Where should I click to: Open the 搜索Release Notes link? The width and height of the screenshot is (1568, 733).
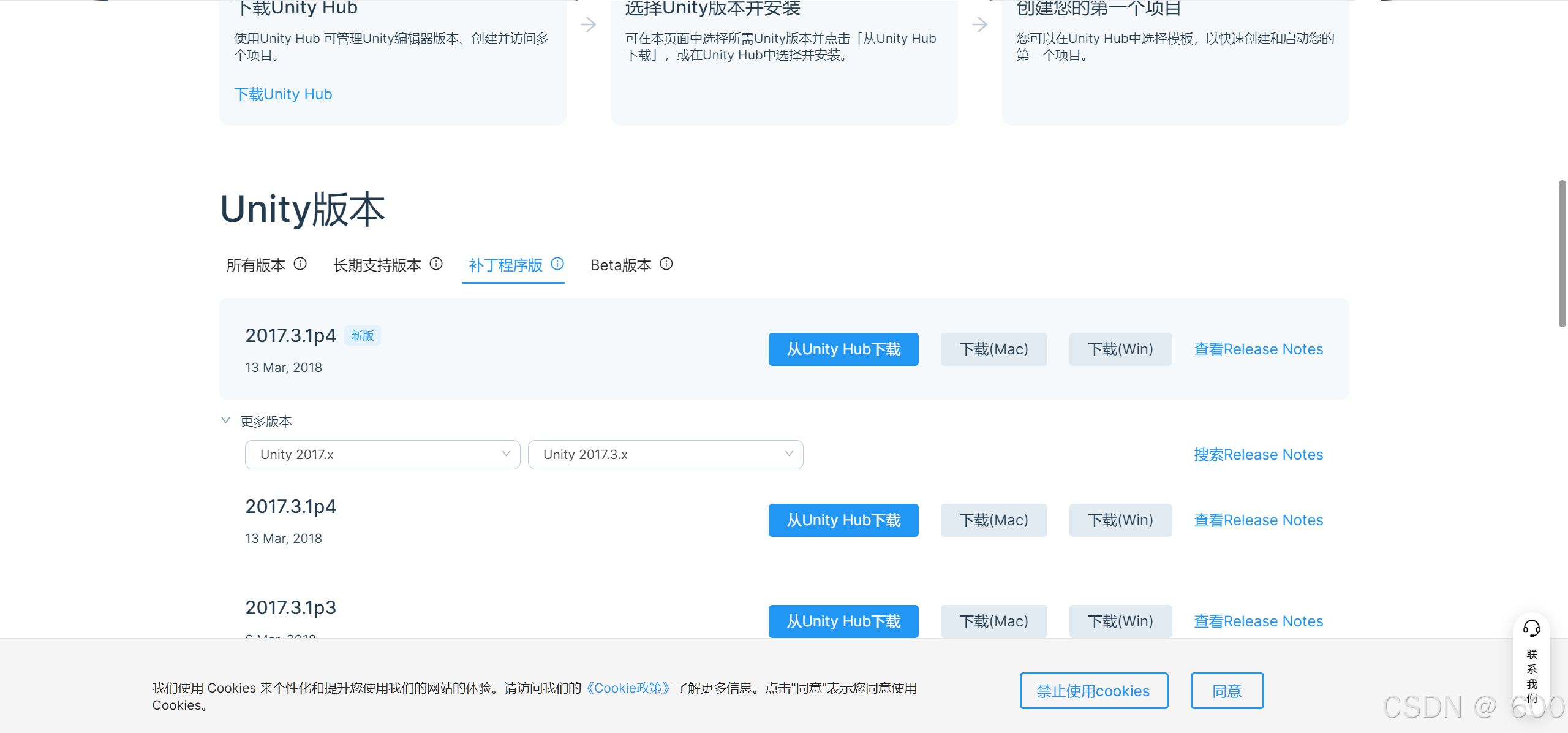click(1259, 455)
